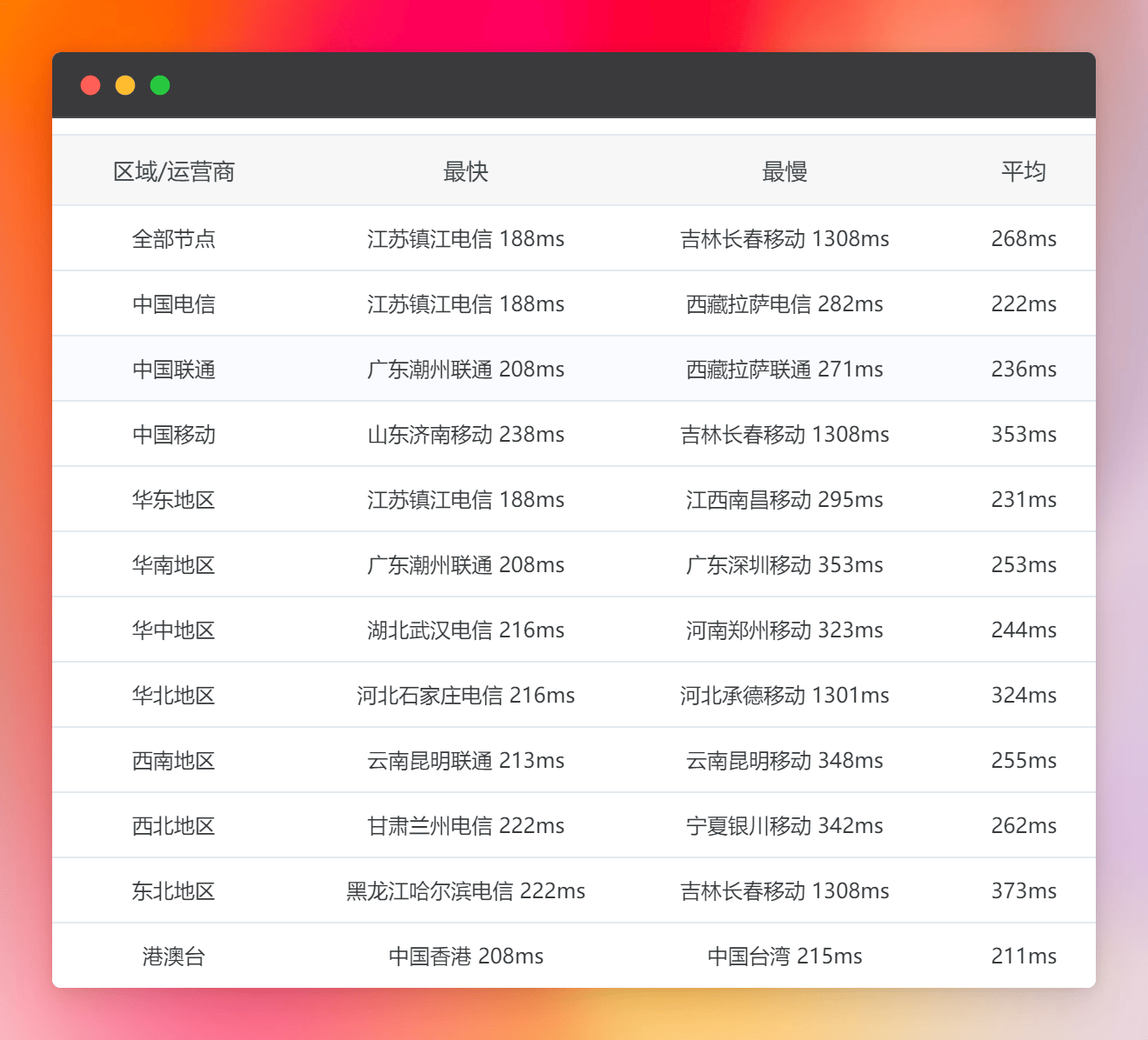Select the '222ms' average value
Screen dimensions: 1148x1040
1024,303
